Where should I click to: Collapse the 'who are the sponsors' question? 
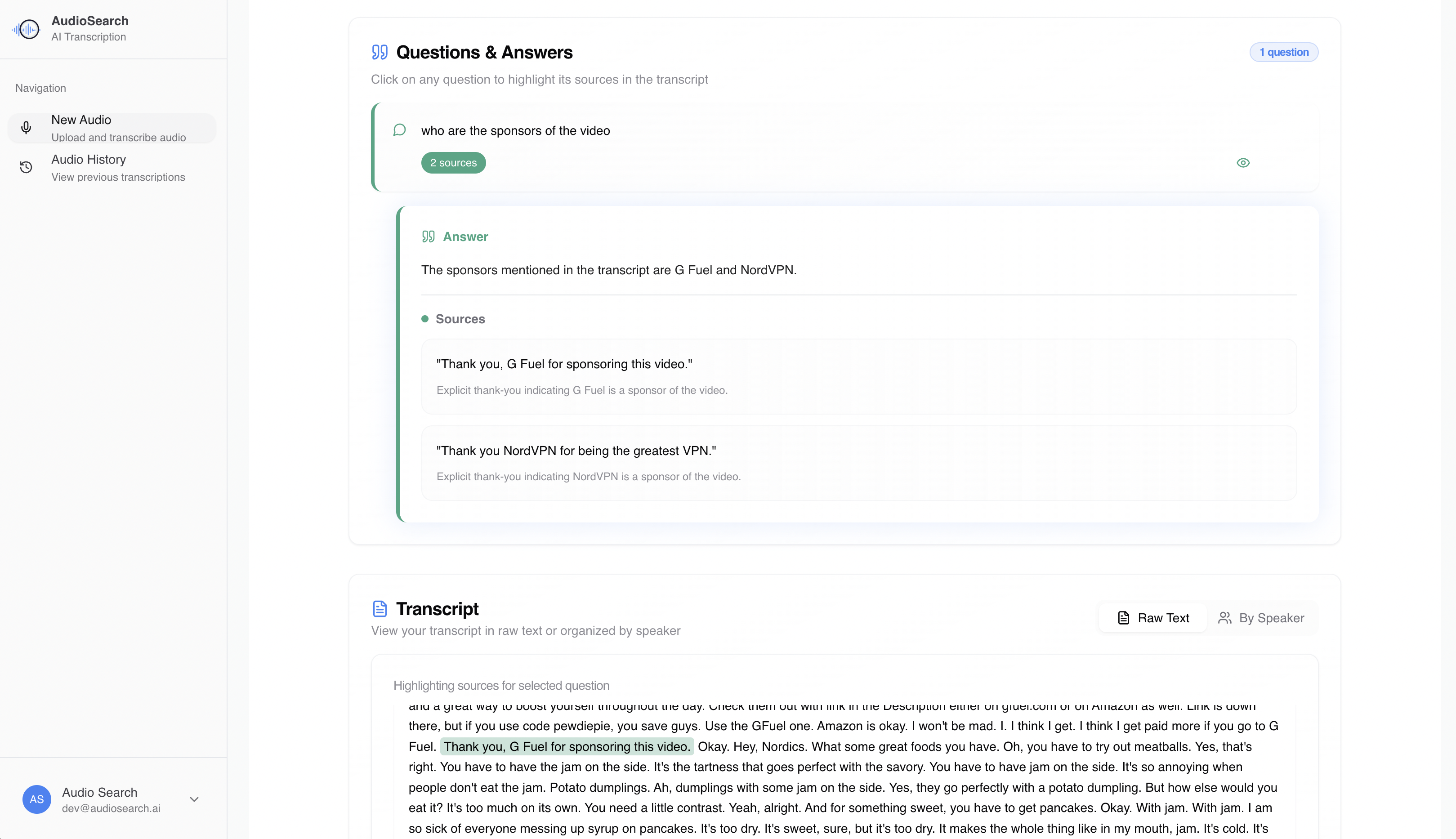(x=515, y=131)
